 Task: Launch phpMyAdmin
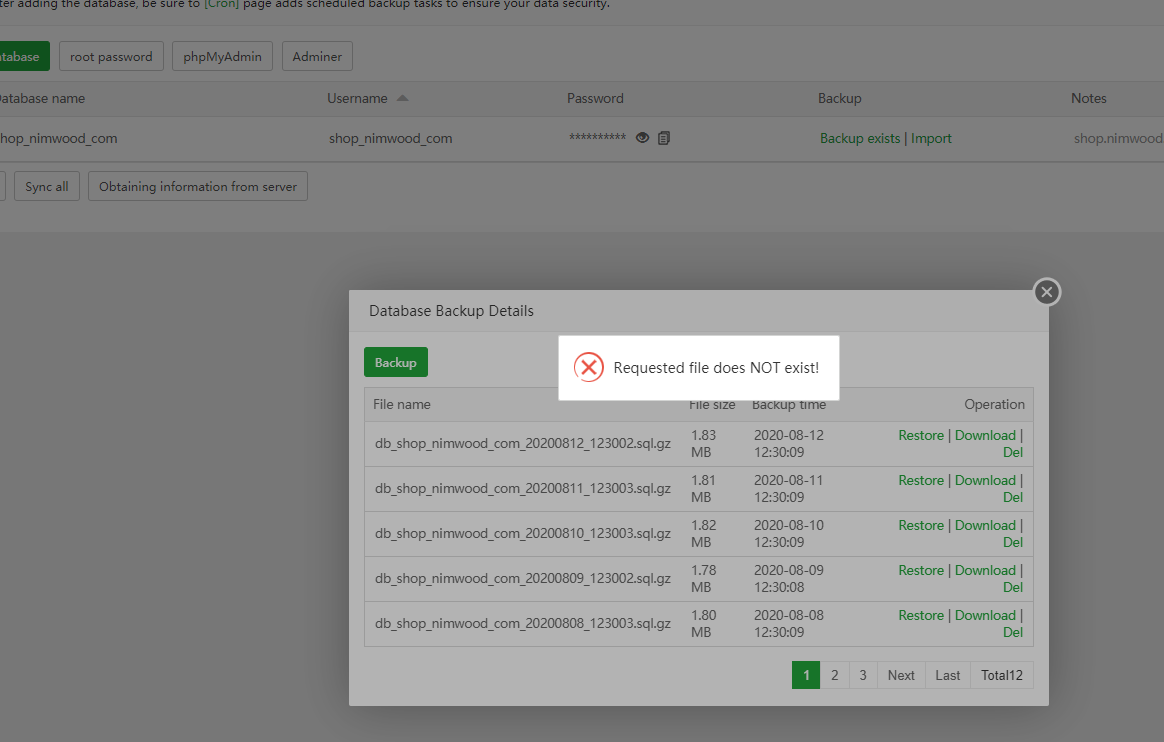223,56
